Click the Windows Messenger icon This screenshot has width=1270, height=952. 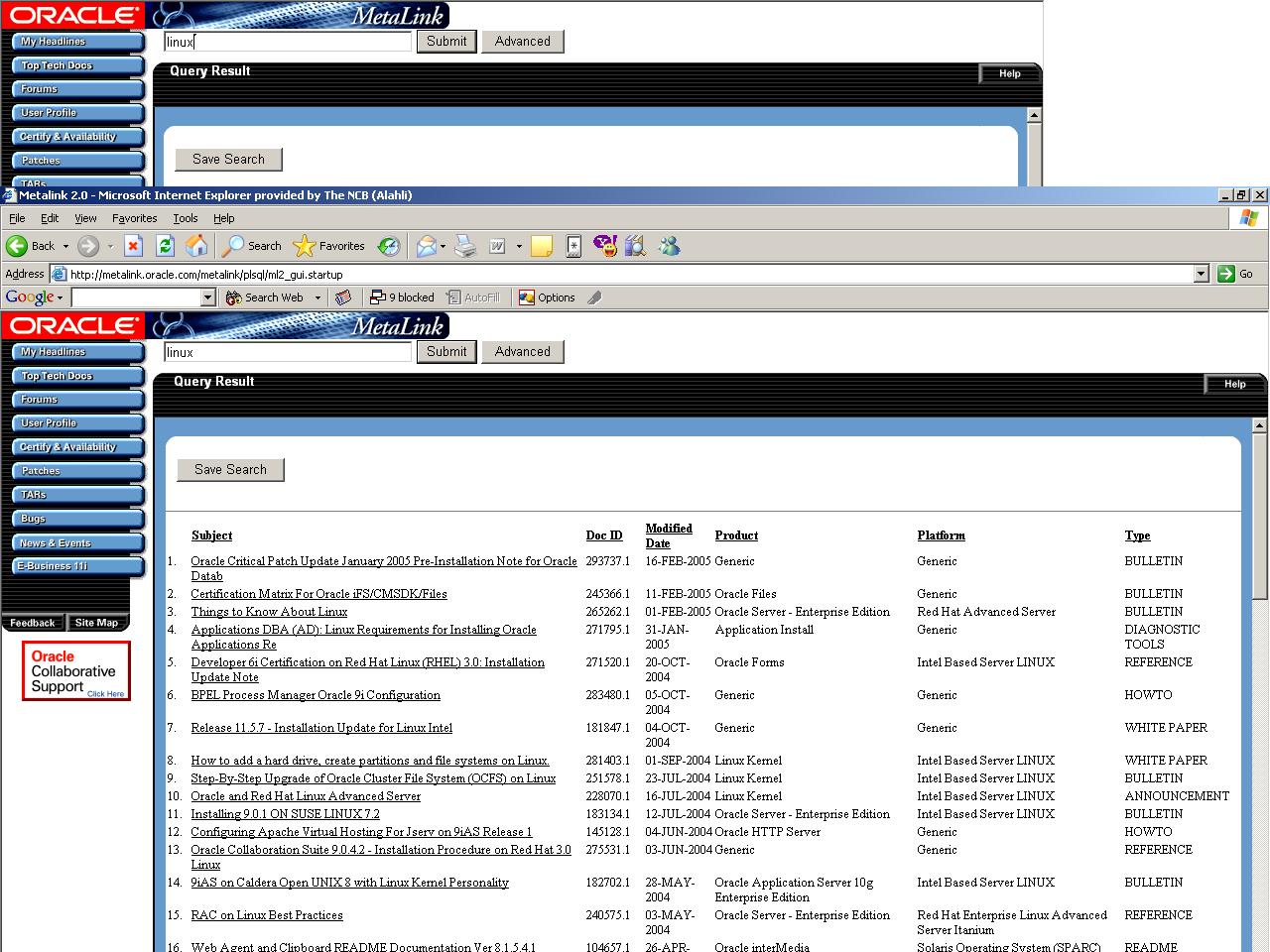tap(670, 246)
